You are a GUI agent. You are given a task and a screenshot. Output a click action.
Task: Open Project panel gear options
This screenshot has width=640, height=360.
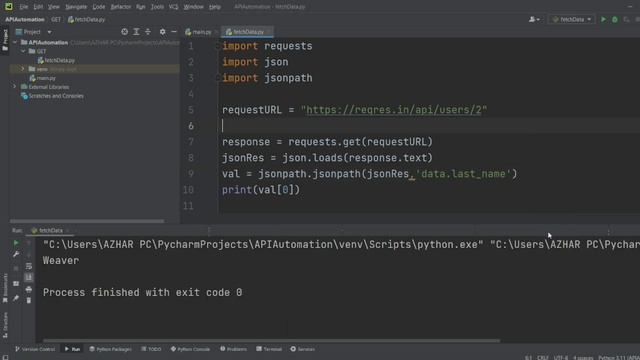click(x=162, y=32)
